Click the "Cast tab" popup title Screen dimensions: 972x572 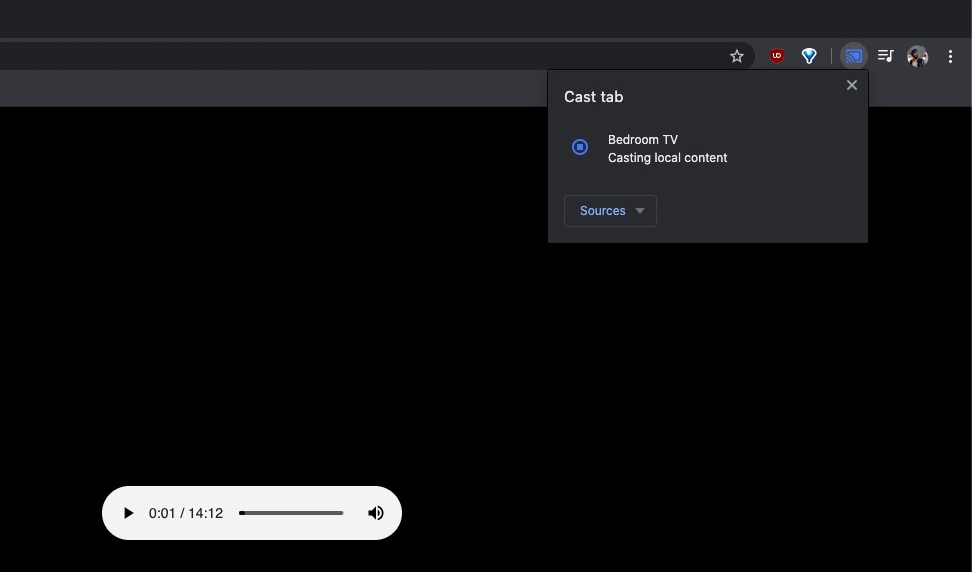593,97
